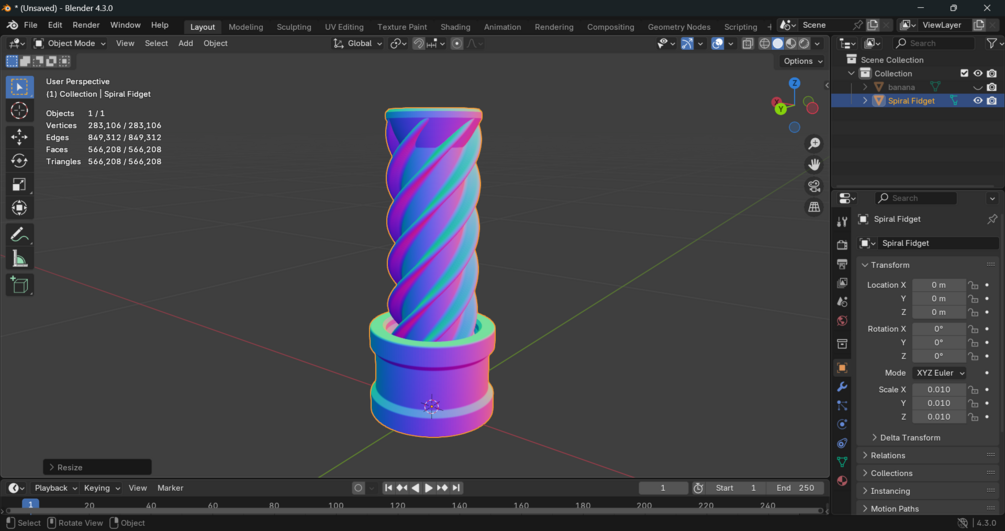1005x531 pixels.
Task: Hide the Spiral Fidget object in viewport
Action: coord(977,101)
